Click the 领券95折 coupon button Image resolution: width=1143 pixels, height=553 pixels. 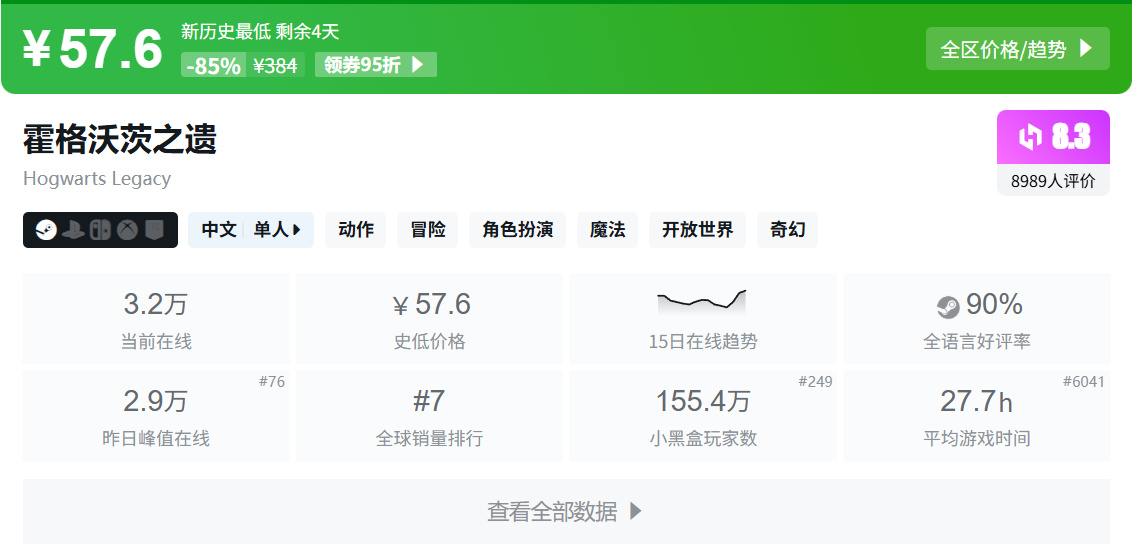coord(375,65)
